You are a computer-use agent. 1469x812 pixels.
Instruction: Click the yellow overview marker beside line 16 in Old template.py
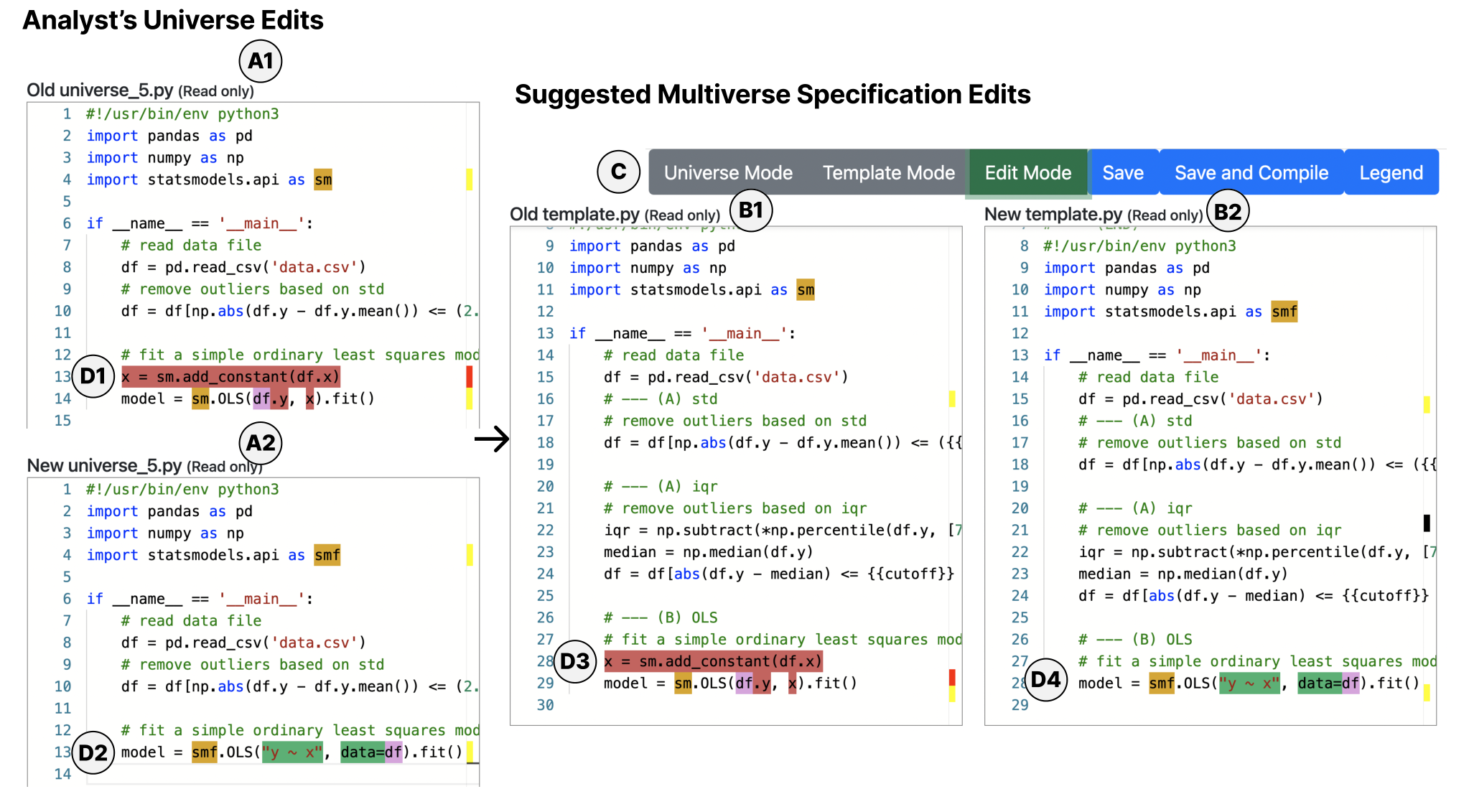(x=952, y=399)
